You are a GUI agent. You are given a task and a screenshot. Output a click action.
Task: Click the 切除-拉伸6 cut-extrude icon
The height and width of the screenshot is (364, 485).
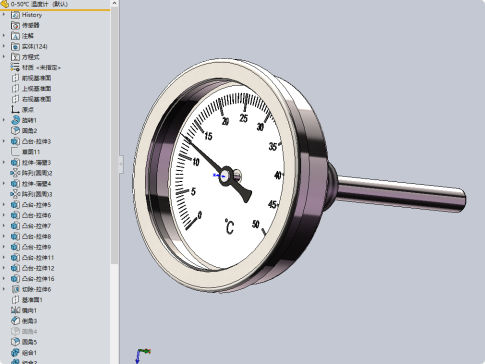[15, 289]
